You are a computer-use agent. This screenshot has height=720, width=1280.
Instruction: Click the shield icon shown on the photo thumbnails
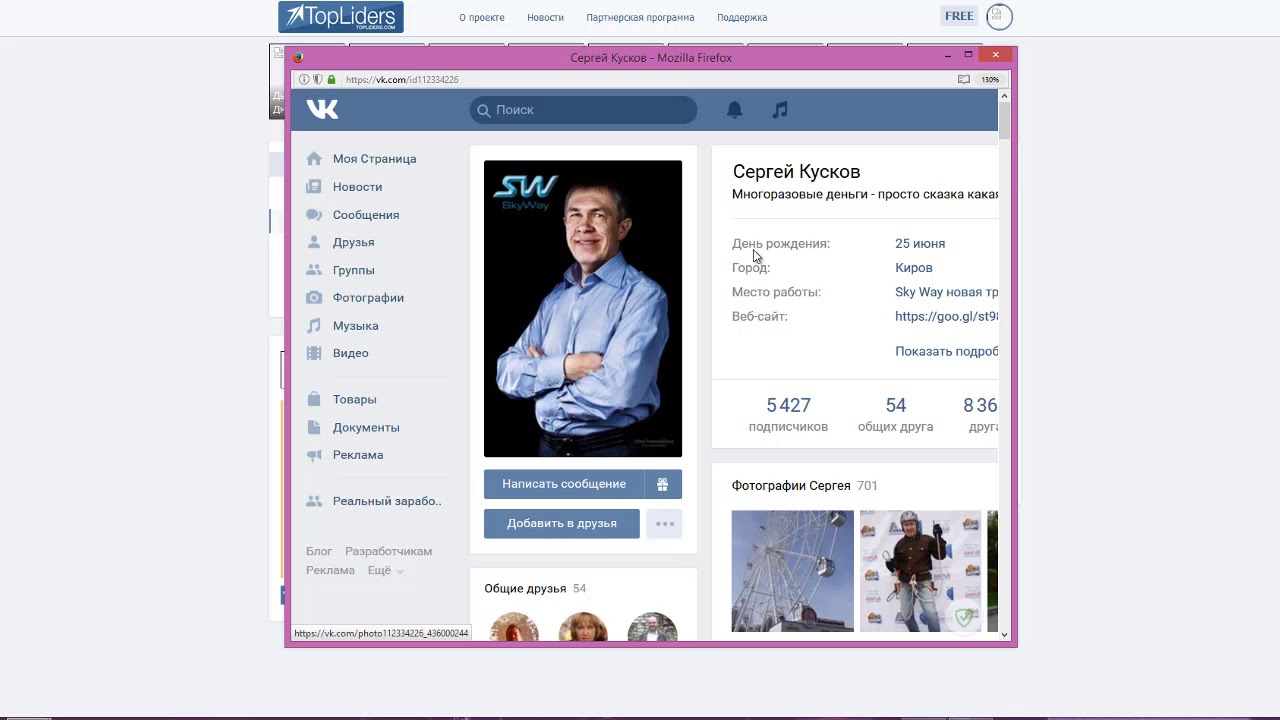(965, 618)
